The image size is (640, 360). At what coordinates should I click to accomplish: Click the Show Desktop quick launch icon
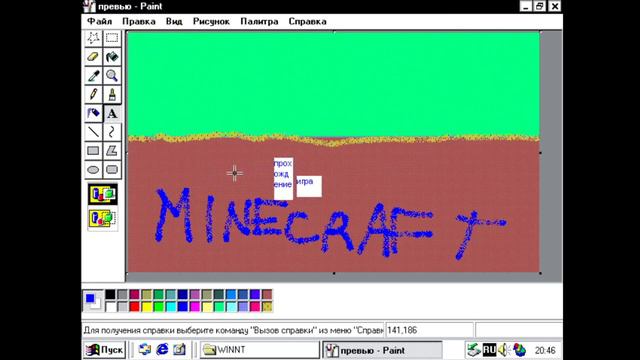(179, 349)
